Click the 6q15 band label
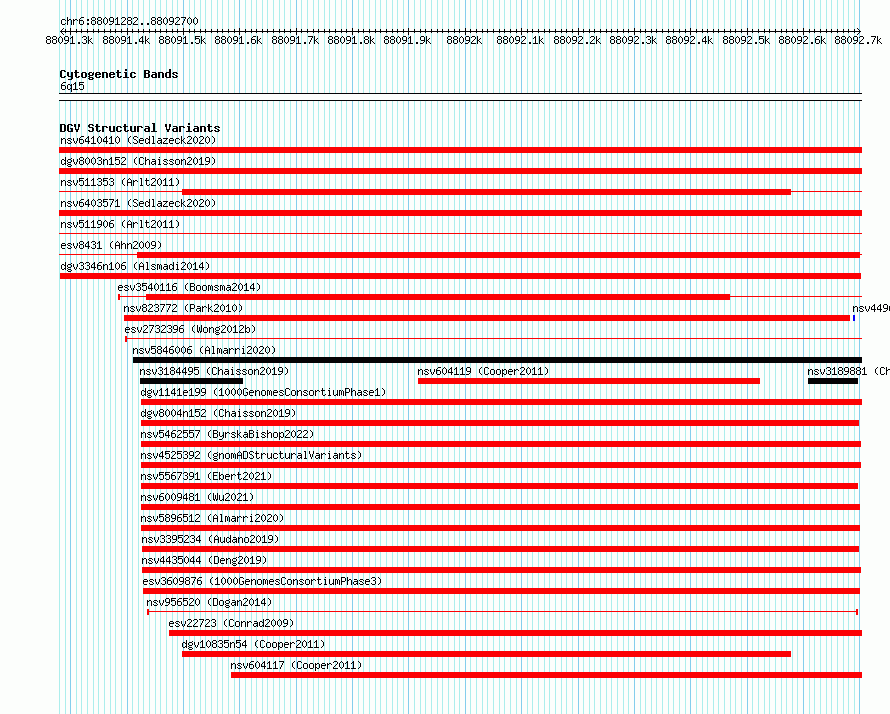This screenshot has width=890, height=714. (72, 86)
